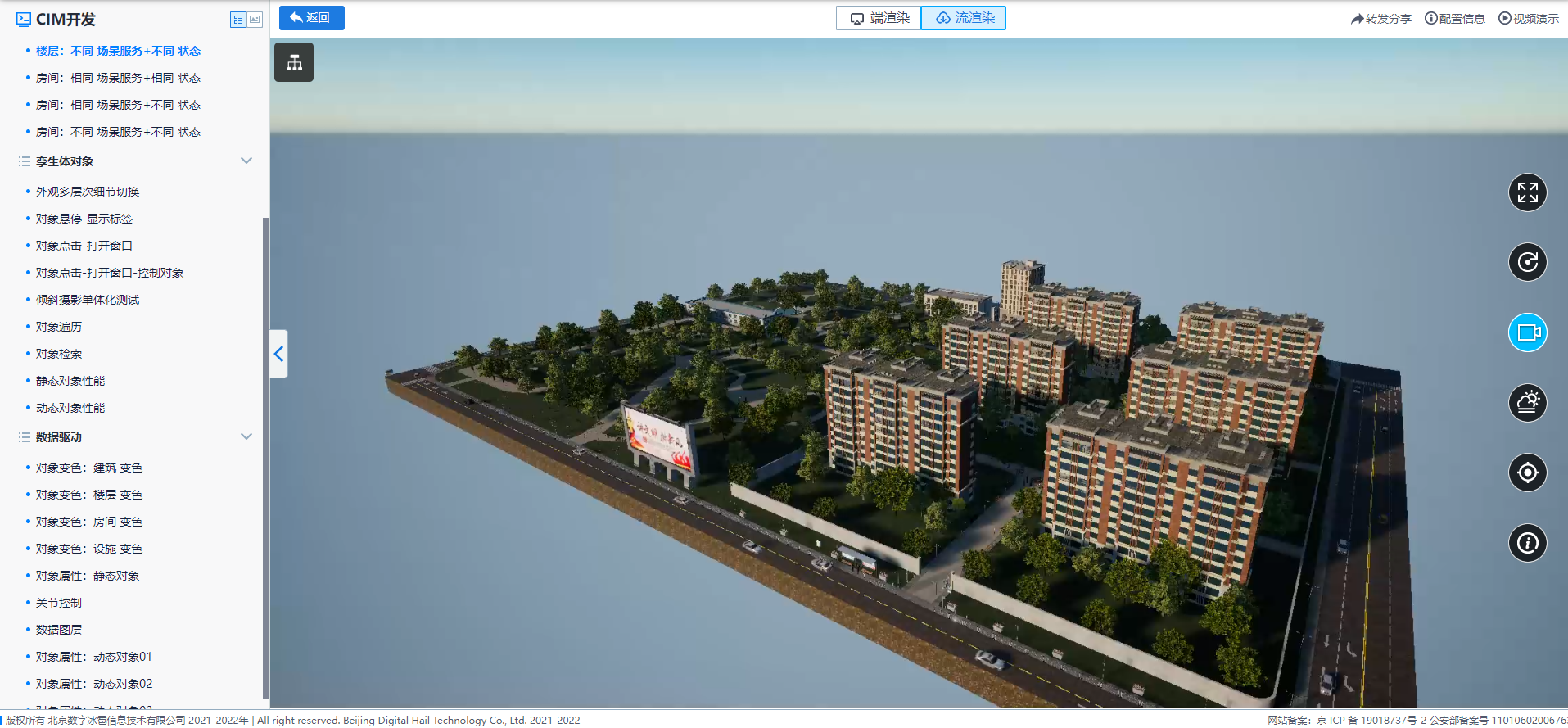The width and height of the screenshot is (1568, 728).
Task: Play the 视频演示 video demo
Action: (1529, 18)
